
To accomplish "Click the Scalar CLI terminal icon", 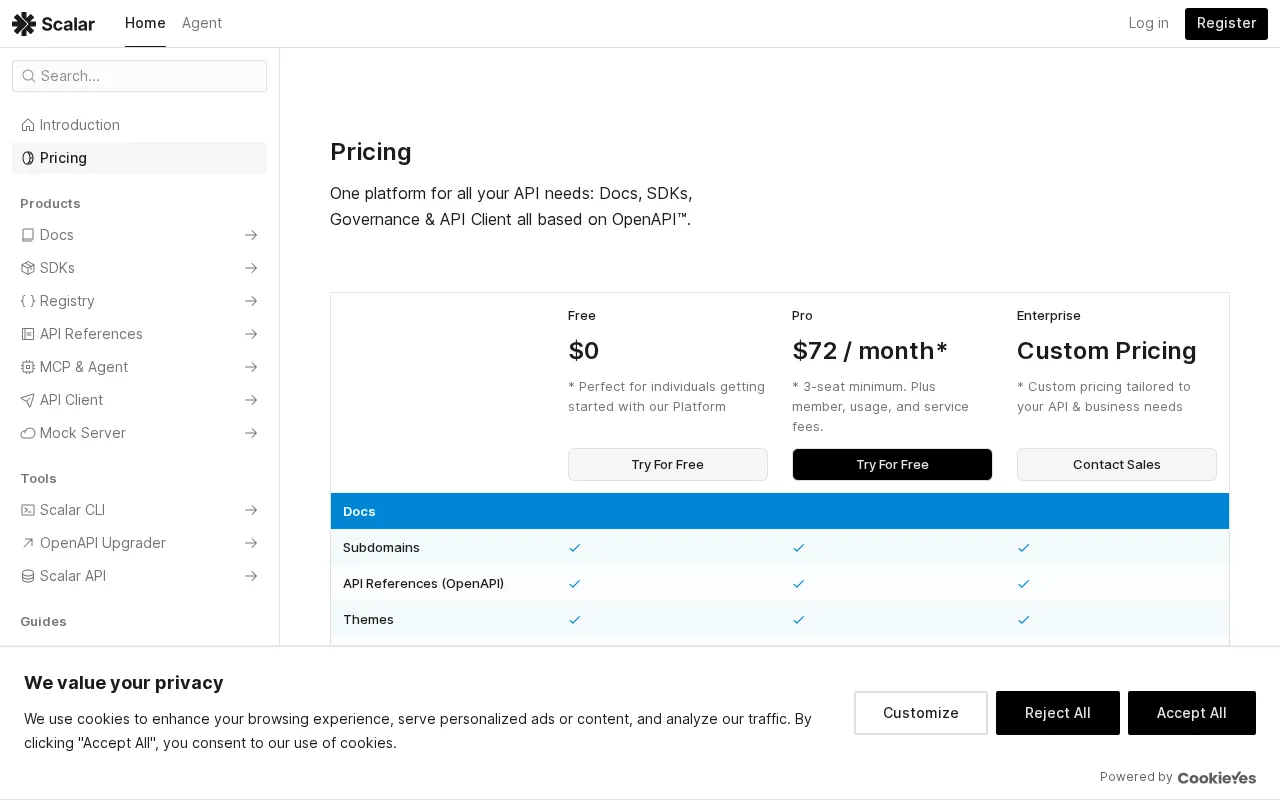I will click(28, 510).
